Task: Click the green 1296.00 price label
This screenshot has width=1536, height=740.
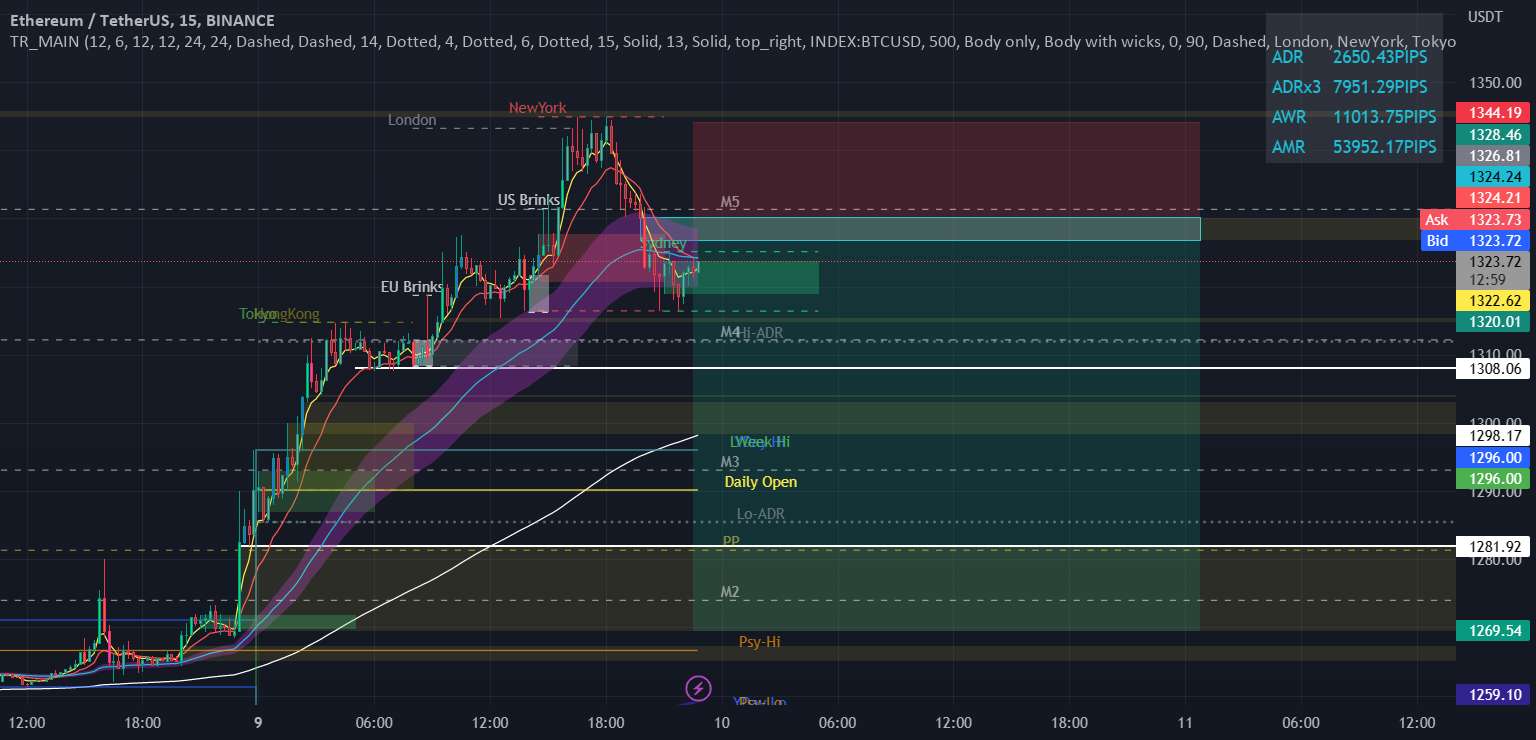Action: pyautogui.click(x=1493, y=478)
